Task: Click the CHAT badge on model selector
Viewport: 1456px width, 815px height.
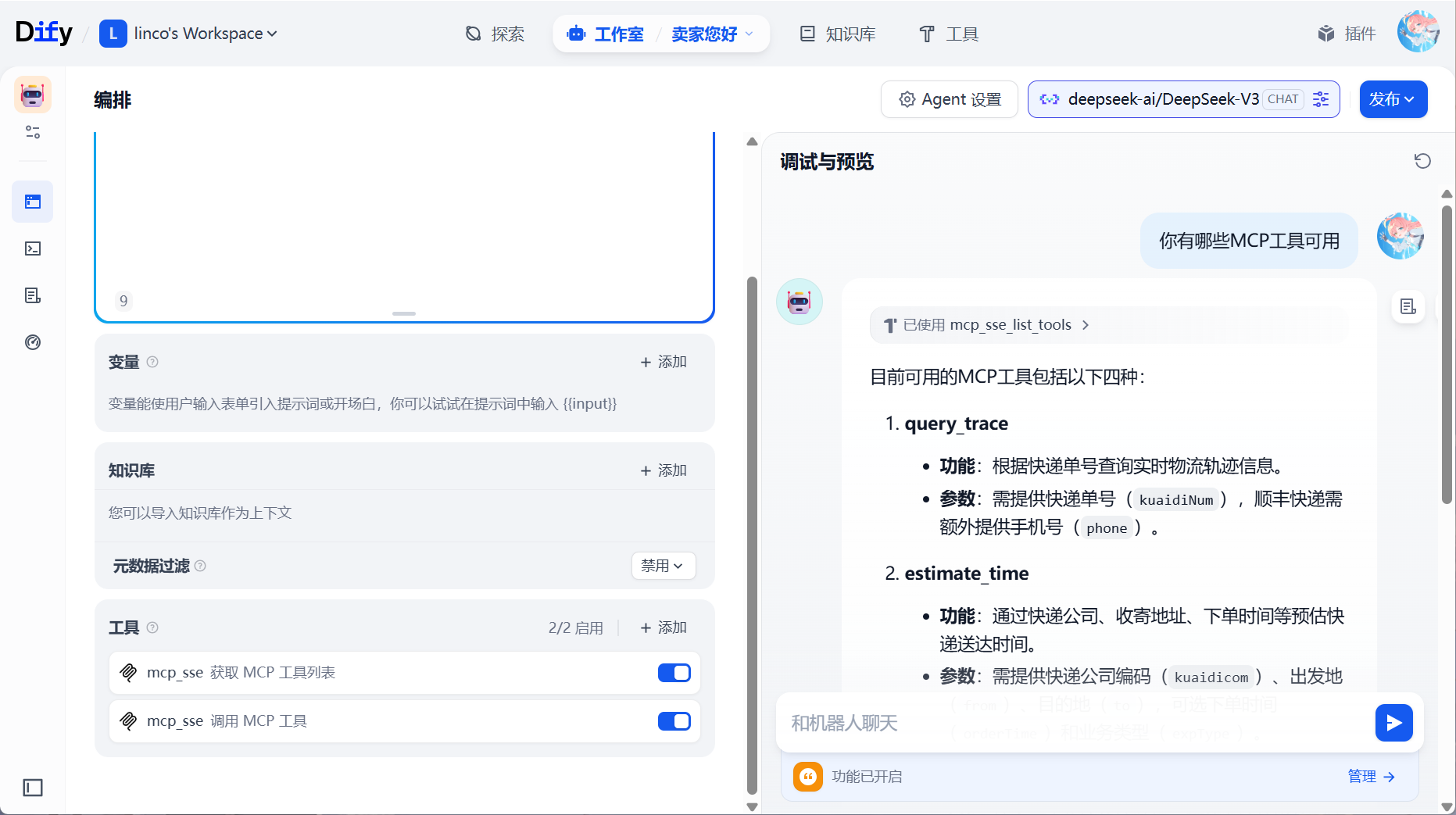Action: tap(1283, 99)
